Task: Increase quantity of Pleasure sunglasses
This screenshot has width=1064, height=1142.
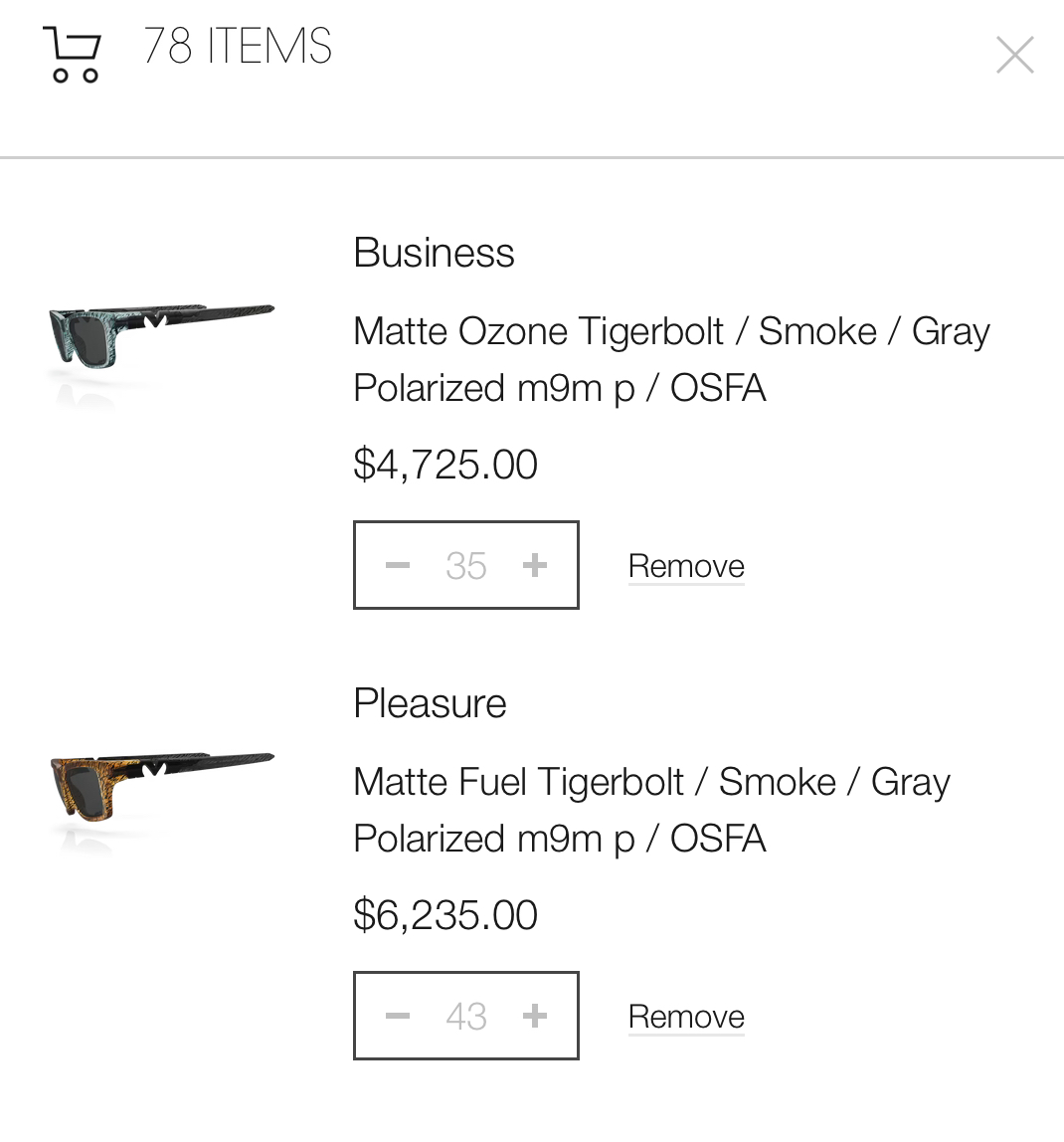Action: 535,1017
